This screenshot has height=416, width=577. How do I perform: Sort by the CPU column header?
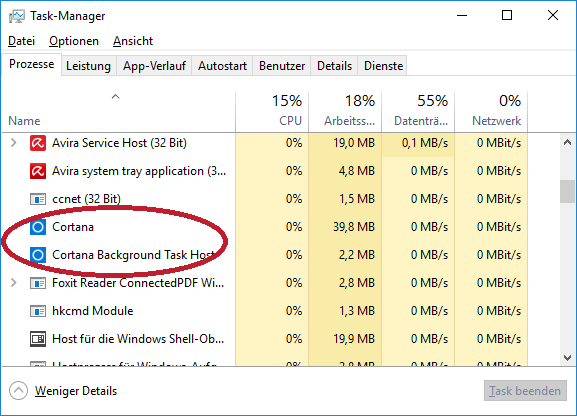click(272, 112)
